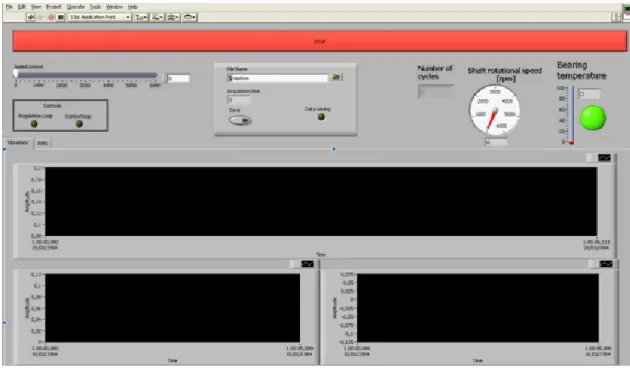Open the Resize Objects toolbar dropdown
Screen dimensions: 630x368
click(174, 17)
